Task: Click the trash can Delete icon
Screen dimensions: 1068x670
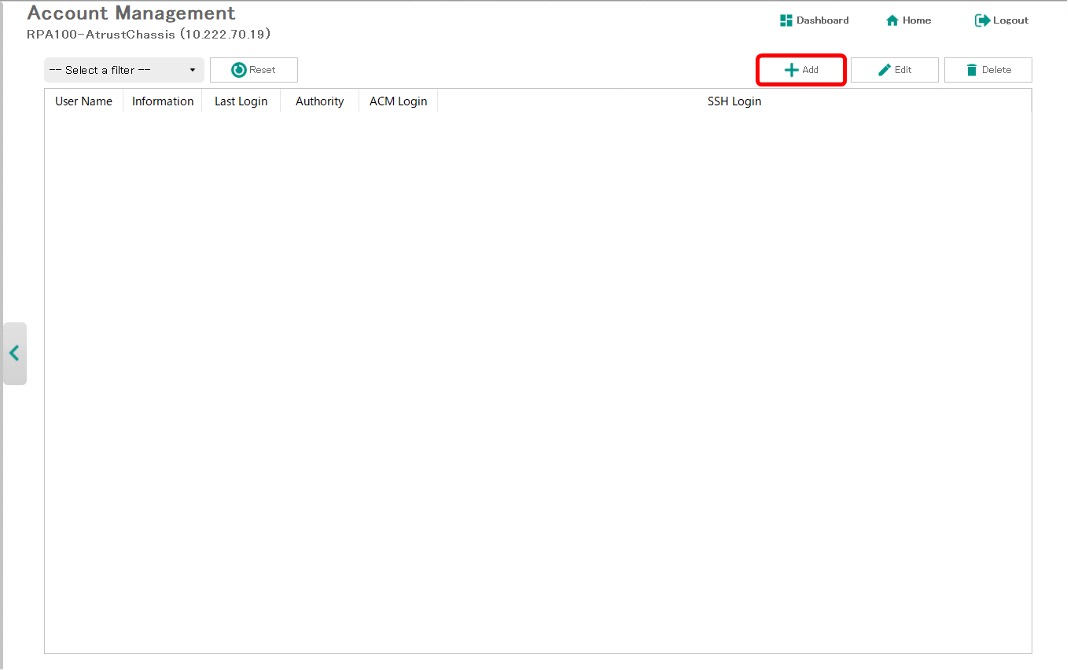Action: tap(971, 70)
